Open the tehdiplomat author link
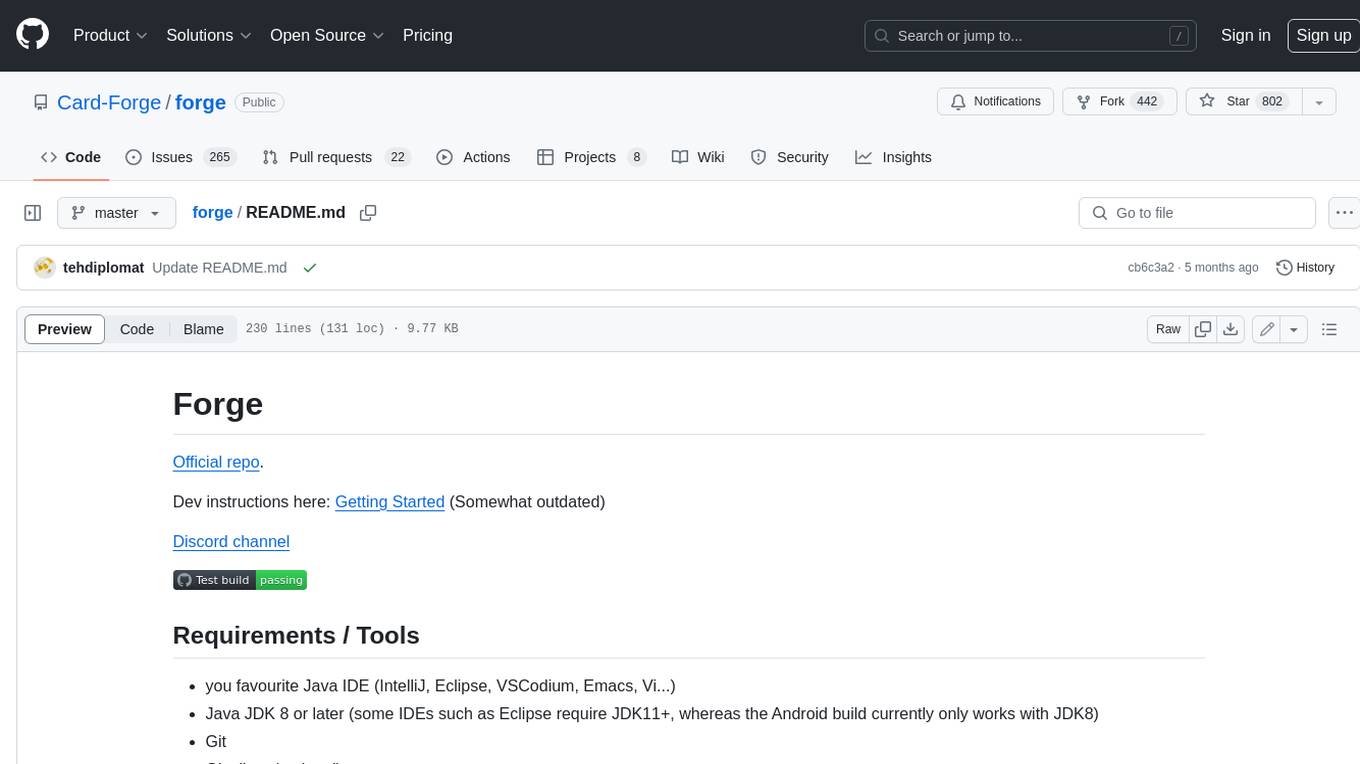This screenshot has height=764, width=1360. pyautogui.click(x=103, y=268)
